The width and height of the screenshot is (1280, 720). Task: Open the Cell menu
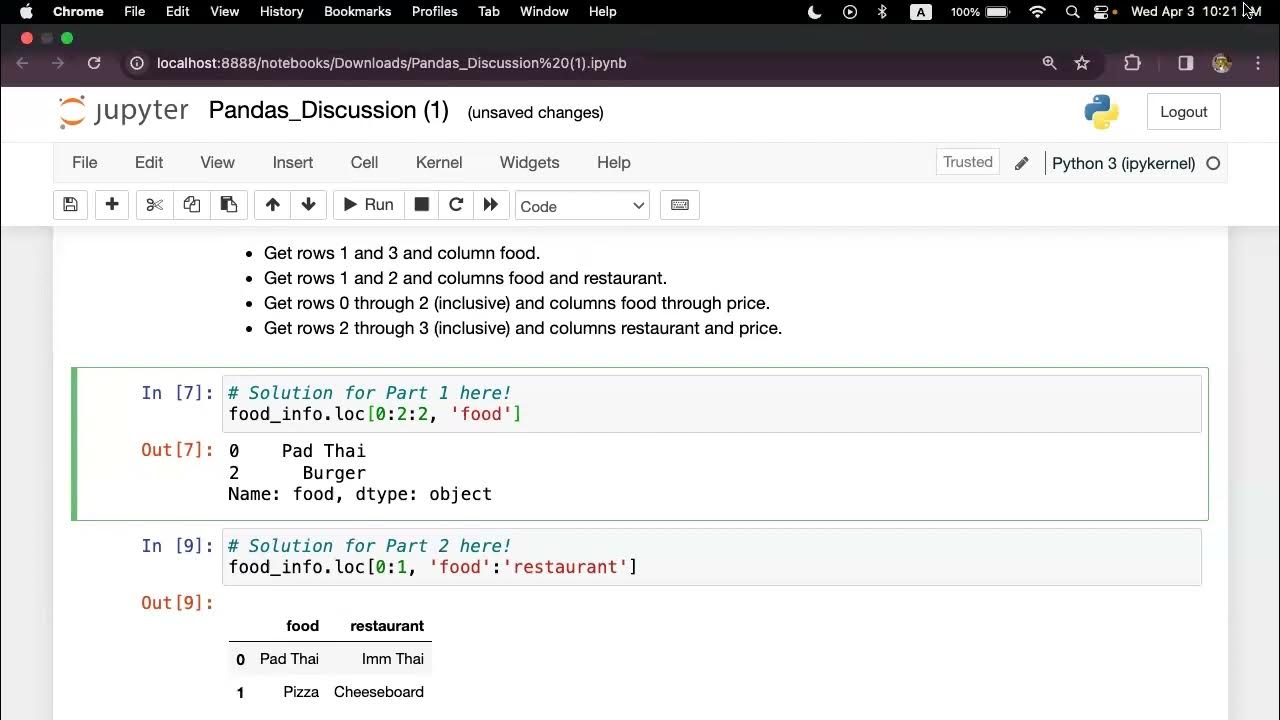pyautogui.click(x=364, y=162)
